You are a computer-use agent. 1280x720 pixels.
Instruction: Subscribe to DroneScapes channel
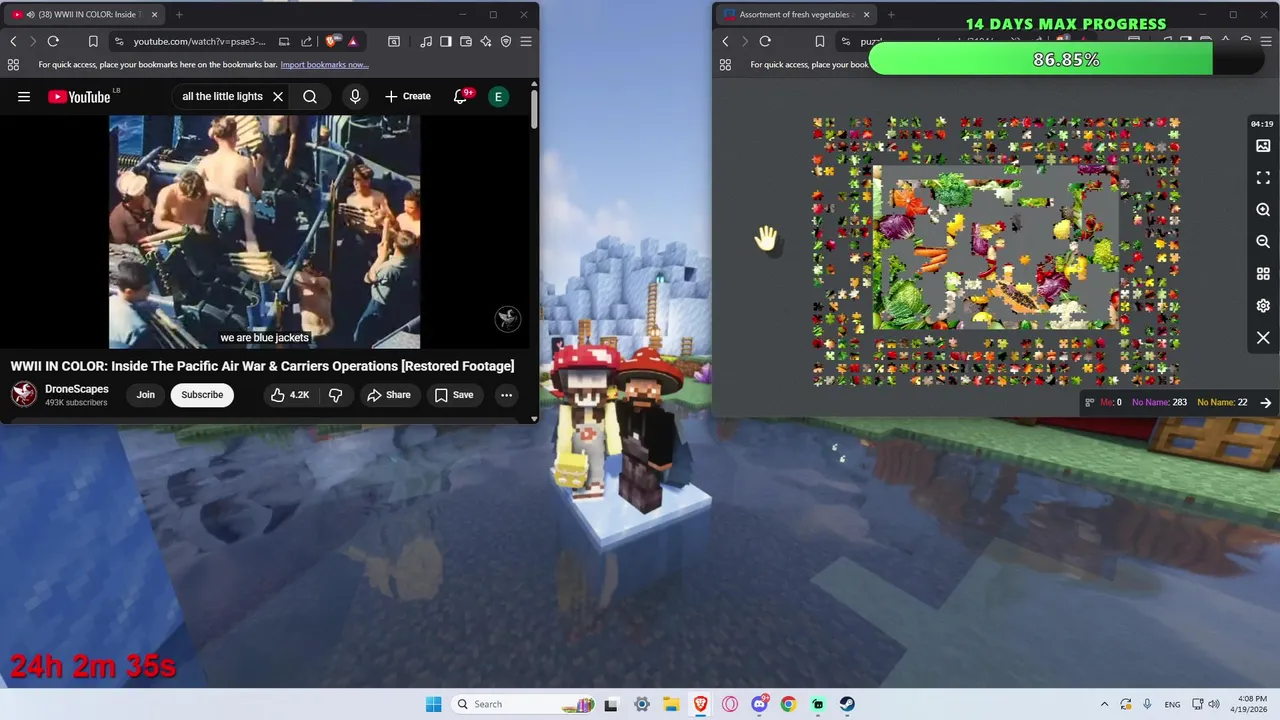coord(202,395)
